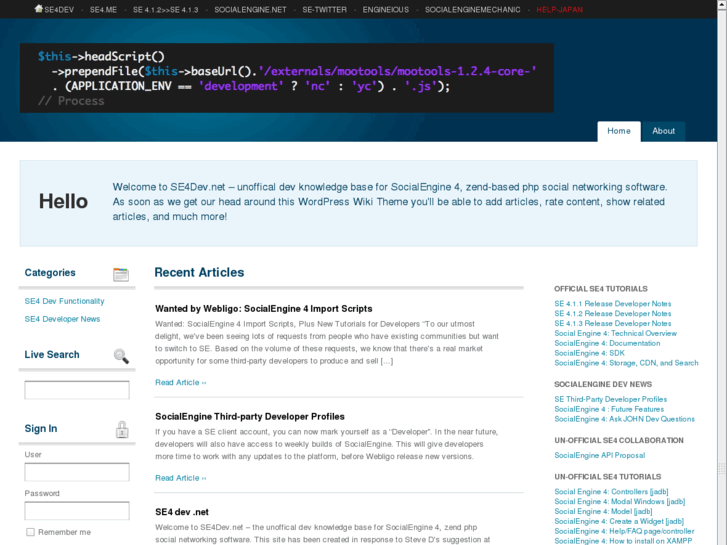Open the About tab
Viewport: 727px width, 545px height.
tap(663, 131)
